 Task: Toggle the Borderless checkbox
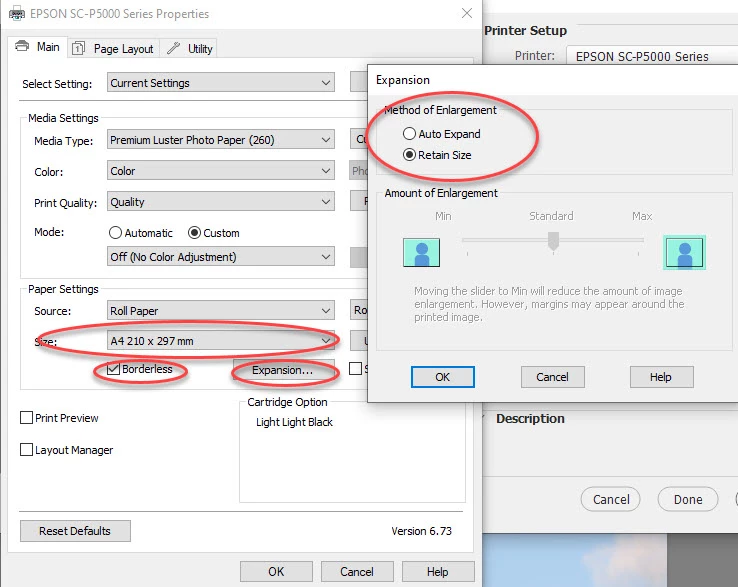click(113, 369)
